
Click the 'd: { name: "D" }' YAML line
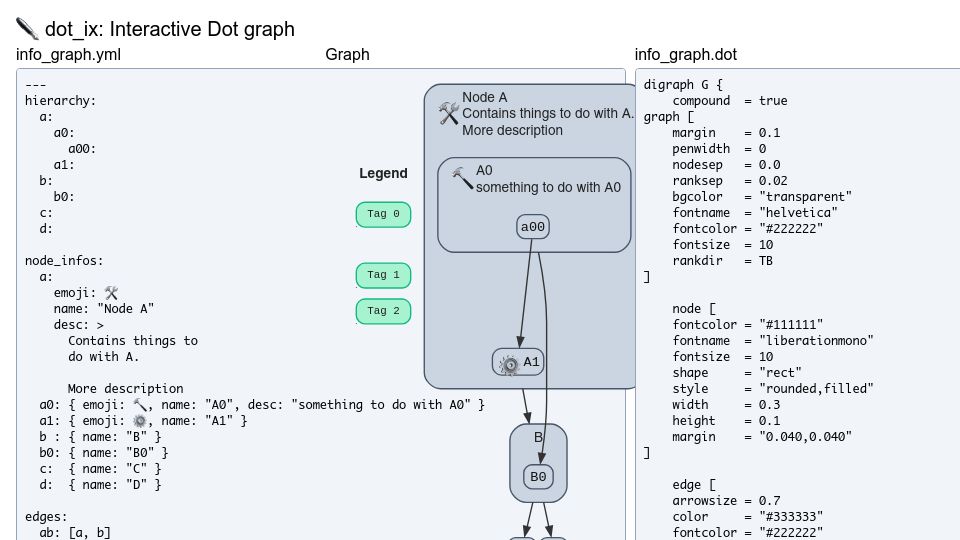click(100, 484)
